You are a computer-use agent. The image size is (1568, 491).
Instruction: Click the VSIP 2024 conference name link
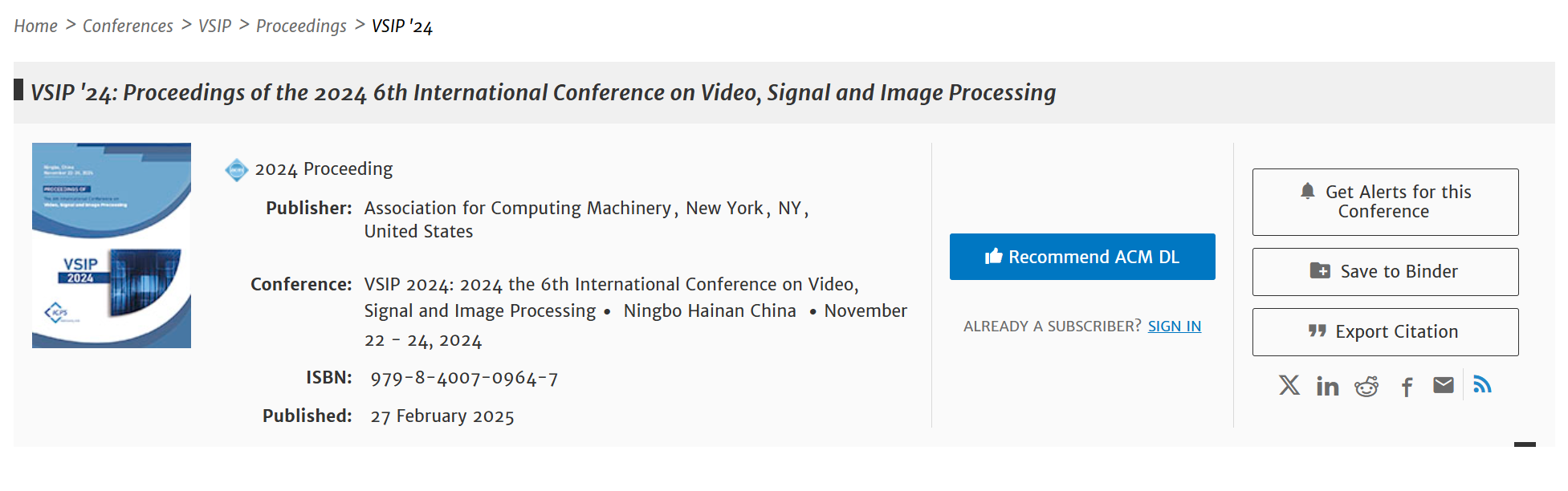click(610, 285)
